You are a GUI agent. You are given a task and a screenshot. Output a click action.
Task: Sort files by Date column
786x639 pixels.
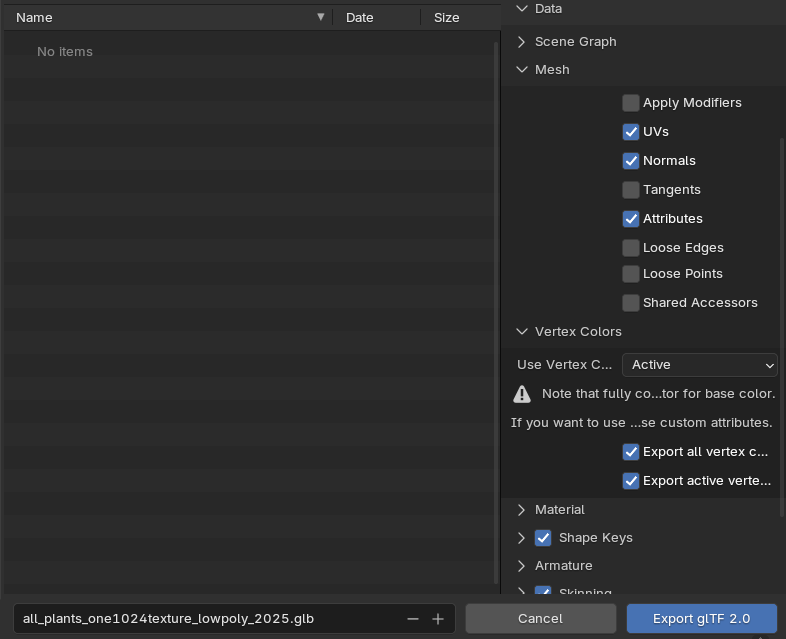[376, 18]
